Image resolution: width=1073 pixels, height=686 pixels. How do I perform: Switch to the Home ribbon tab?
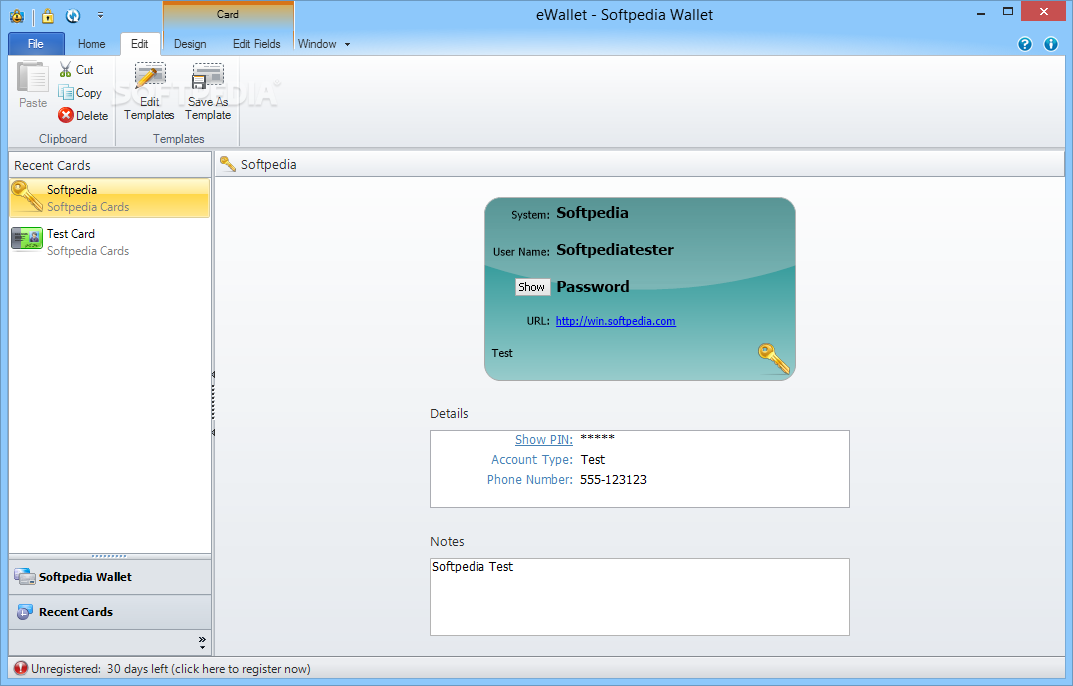[x=92, y=44]
